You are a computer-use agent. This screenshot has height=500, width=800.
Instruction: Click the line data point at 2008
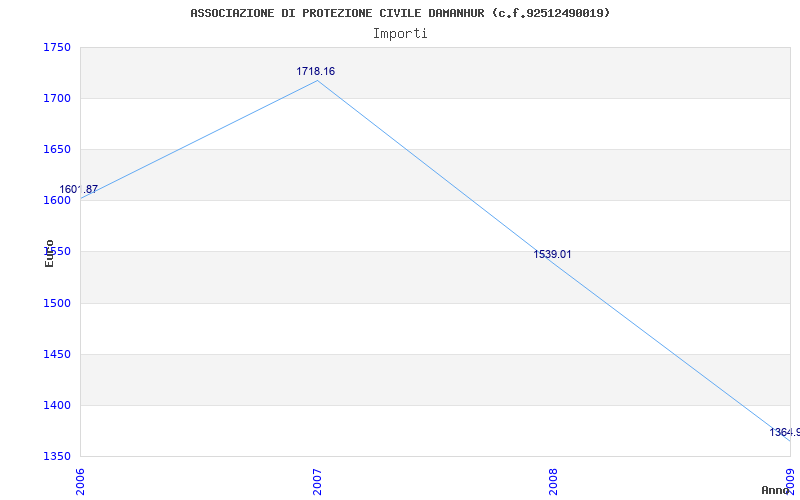(x=554, y=263)
